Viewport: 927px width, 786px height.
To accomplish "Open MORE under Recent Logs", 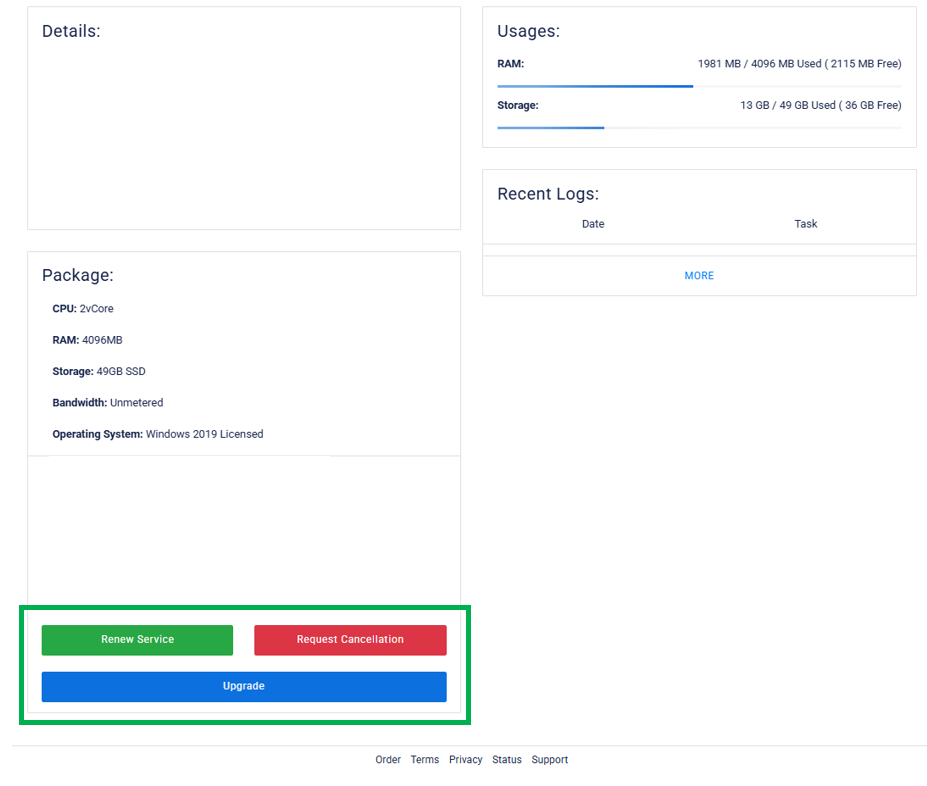I will coord(699,276).
